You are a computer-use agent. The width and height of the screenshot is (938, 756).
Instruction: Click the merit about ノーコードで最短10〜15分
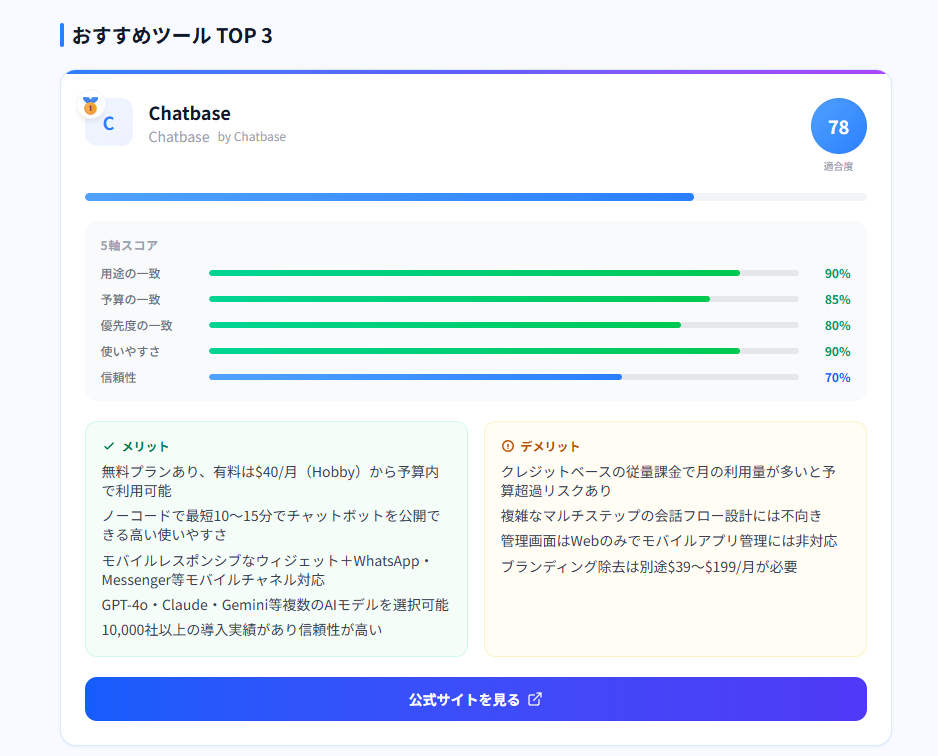(271, 525)
